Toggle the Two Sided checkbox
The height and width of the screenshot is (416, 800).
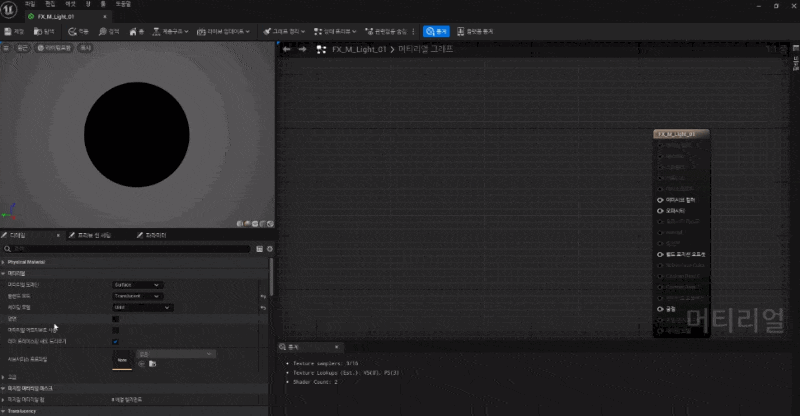(x=116, y=319)
